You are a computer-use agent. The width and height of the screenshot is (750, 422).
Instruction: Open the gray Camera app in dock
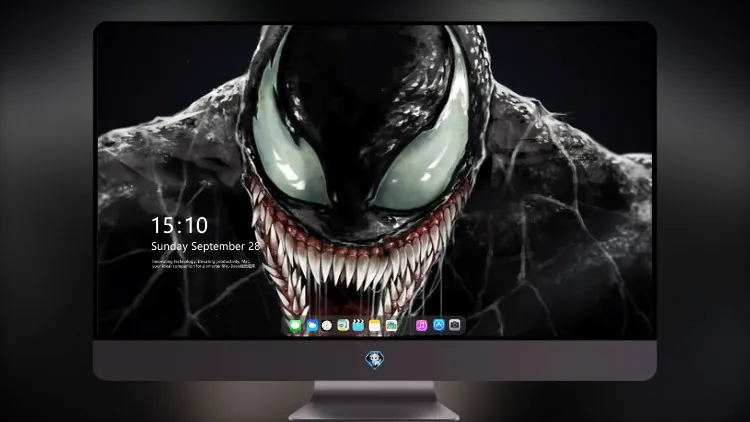click(455, 325)
